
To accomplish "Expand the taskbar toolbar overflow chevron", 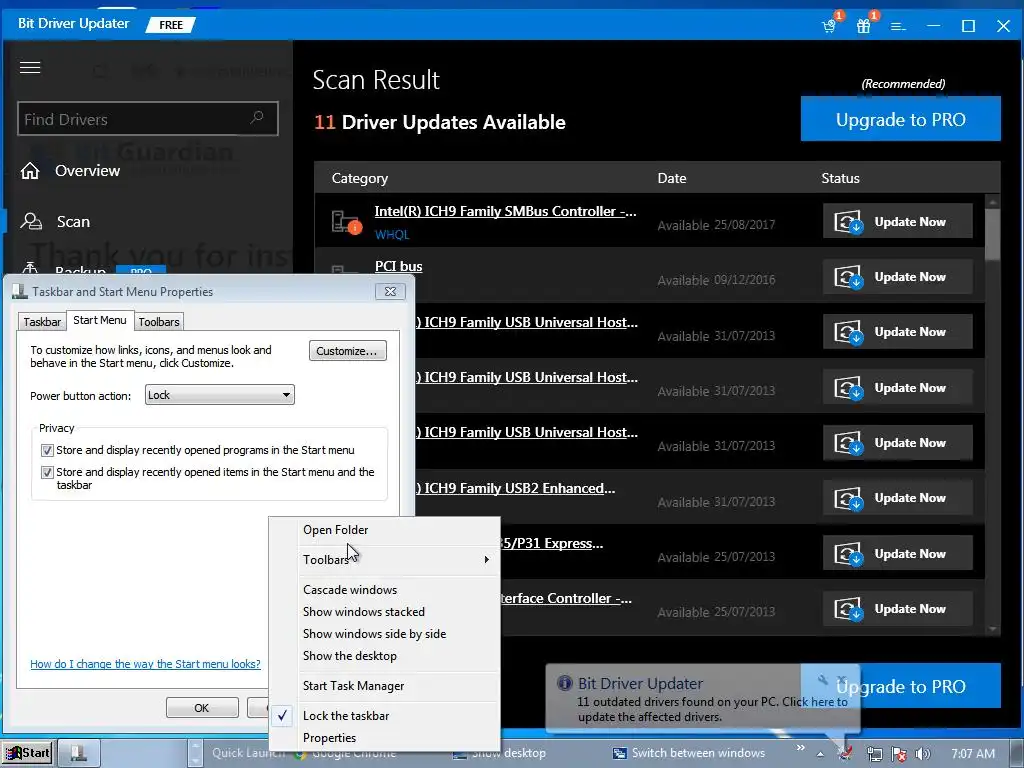I will coord(800,747).
